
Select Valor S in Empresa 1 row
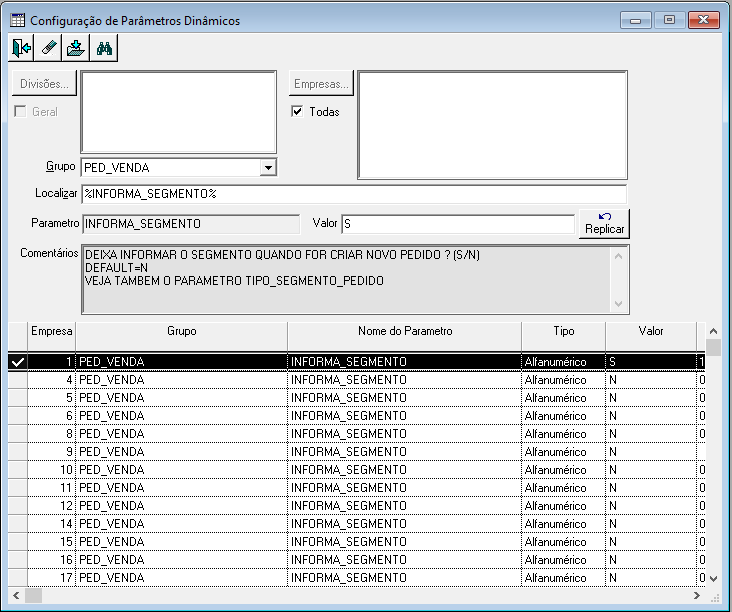pyautogui.click(x=651, y=362)
